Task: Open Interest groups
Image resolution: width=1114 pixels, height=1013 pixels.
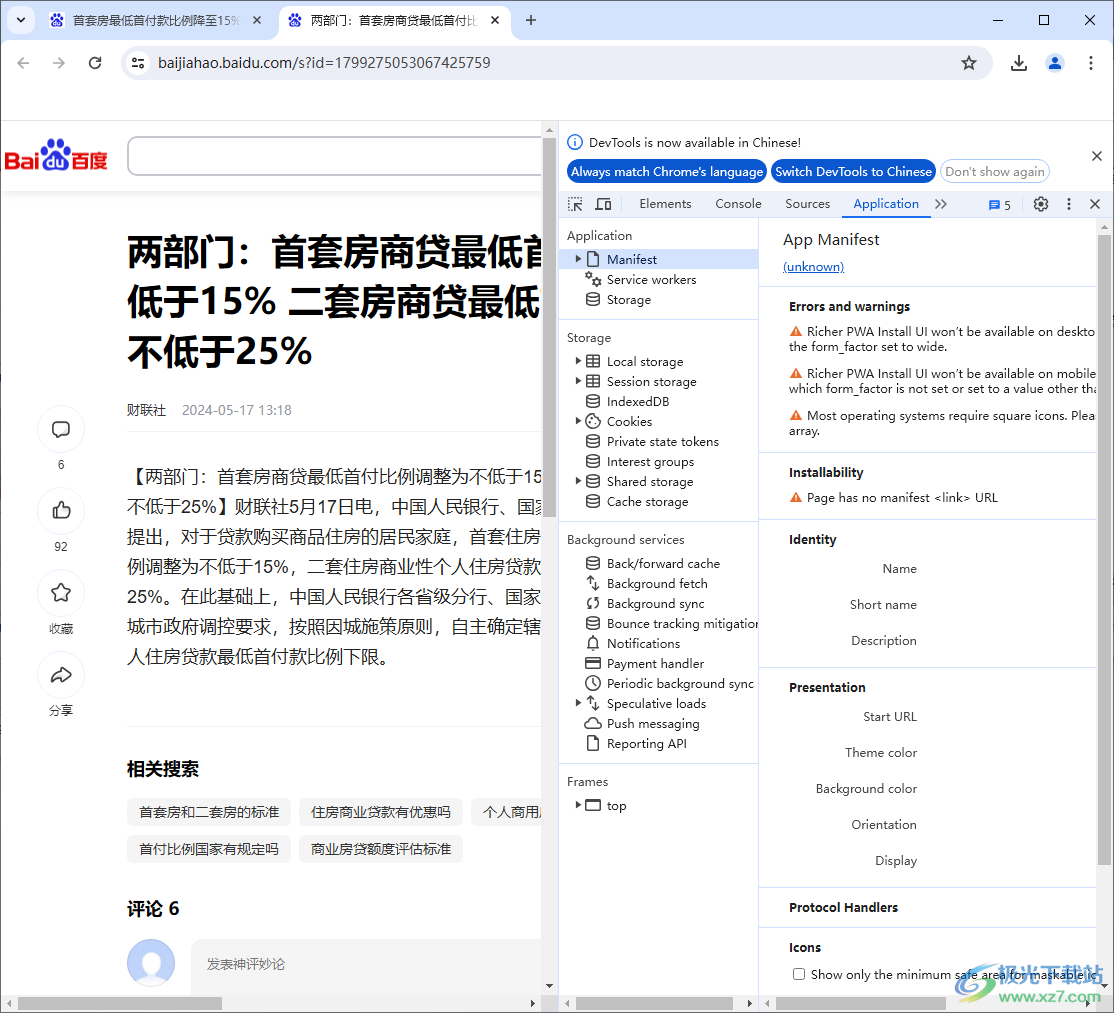Action: [x=649, y=462]
